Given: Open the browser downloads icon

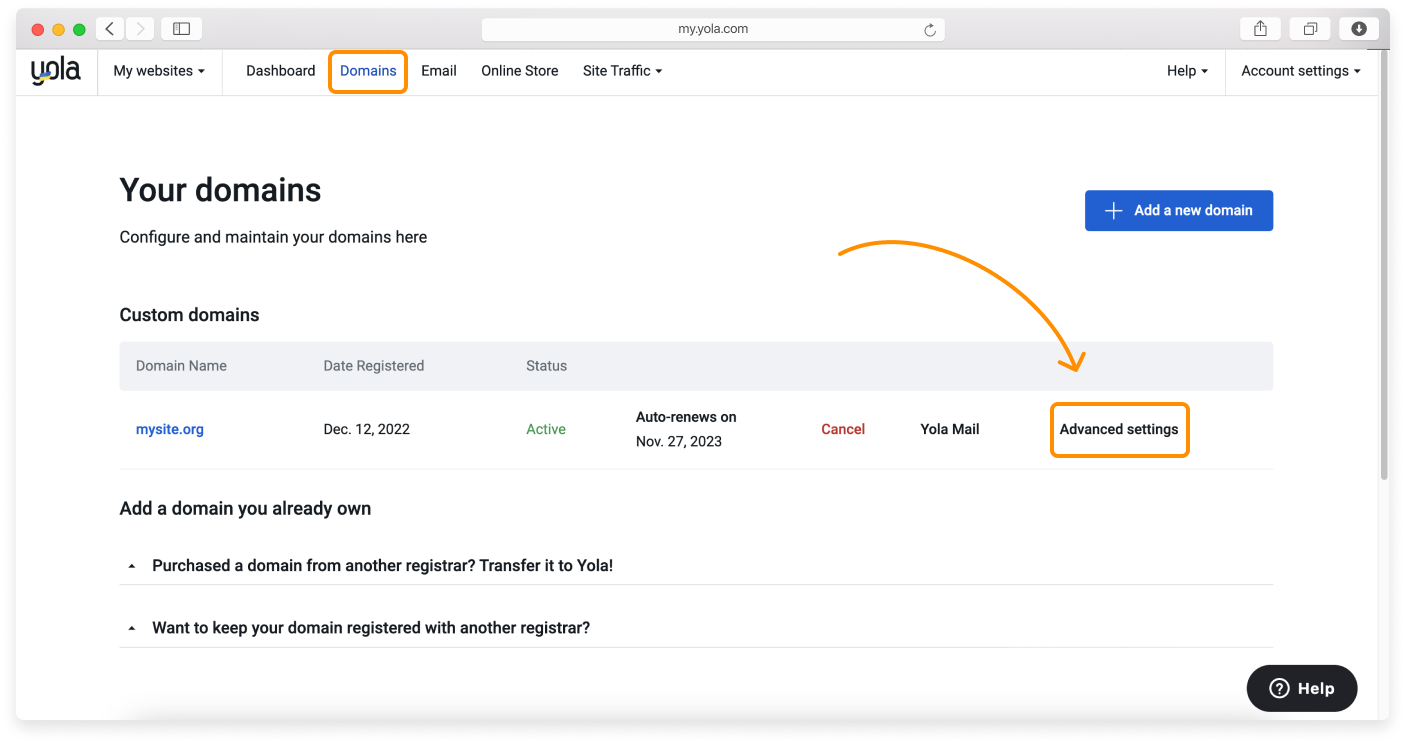Looking at the screenshot, I should 1358,28.
